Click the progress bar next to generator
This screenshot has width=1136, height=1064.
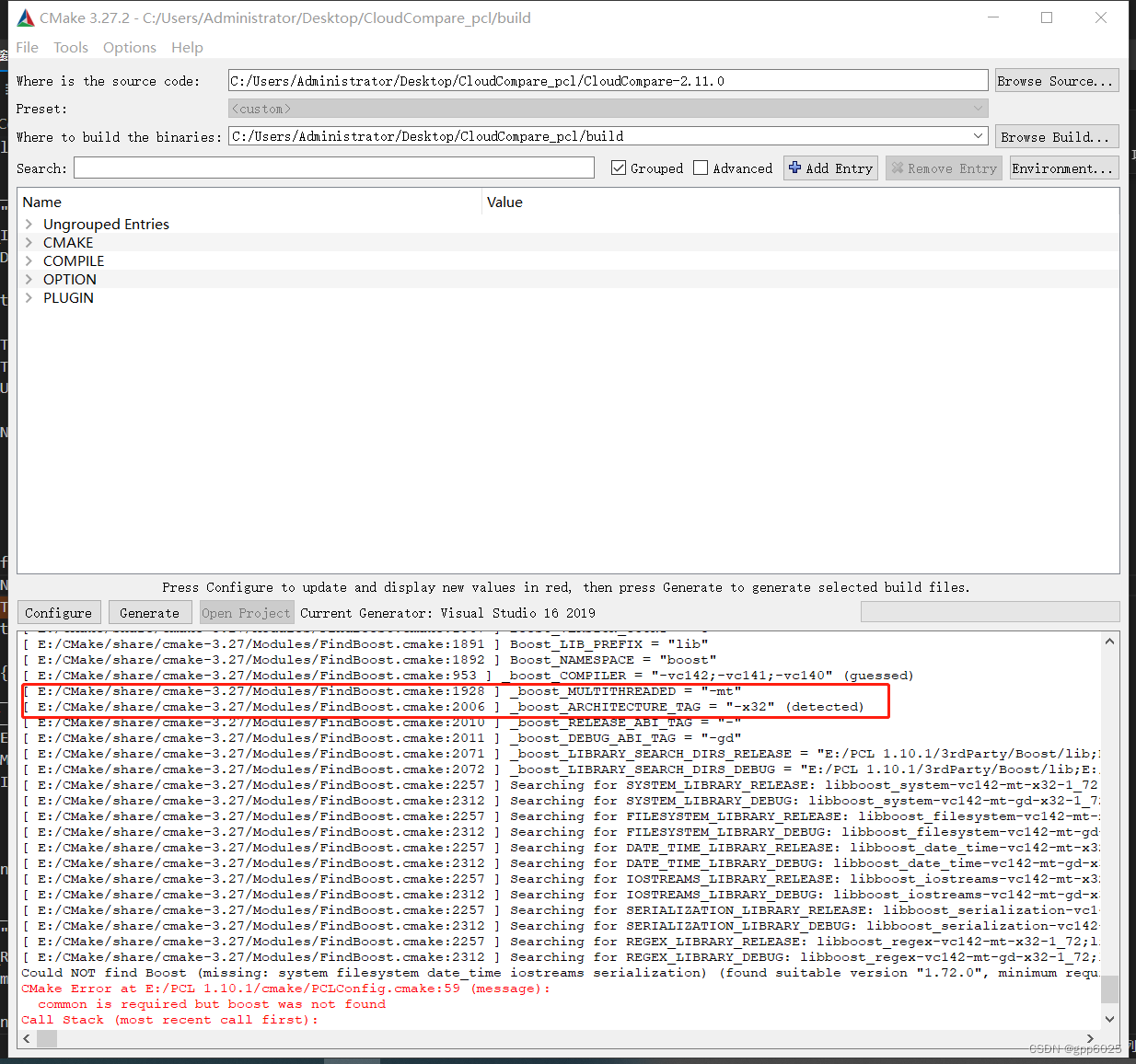pyautogui.click(x=990, y=612)
